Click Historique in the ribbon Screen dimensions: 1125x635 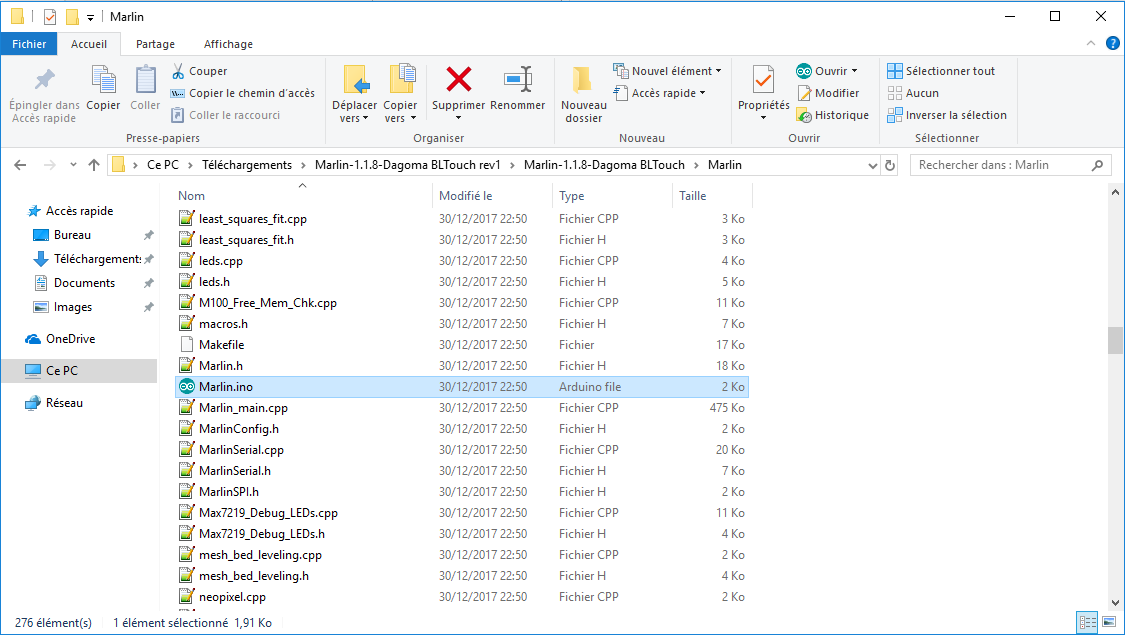[832, 115]
